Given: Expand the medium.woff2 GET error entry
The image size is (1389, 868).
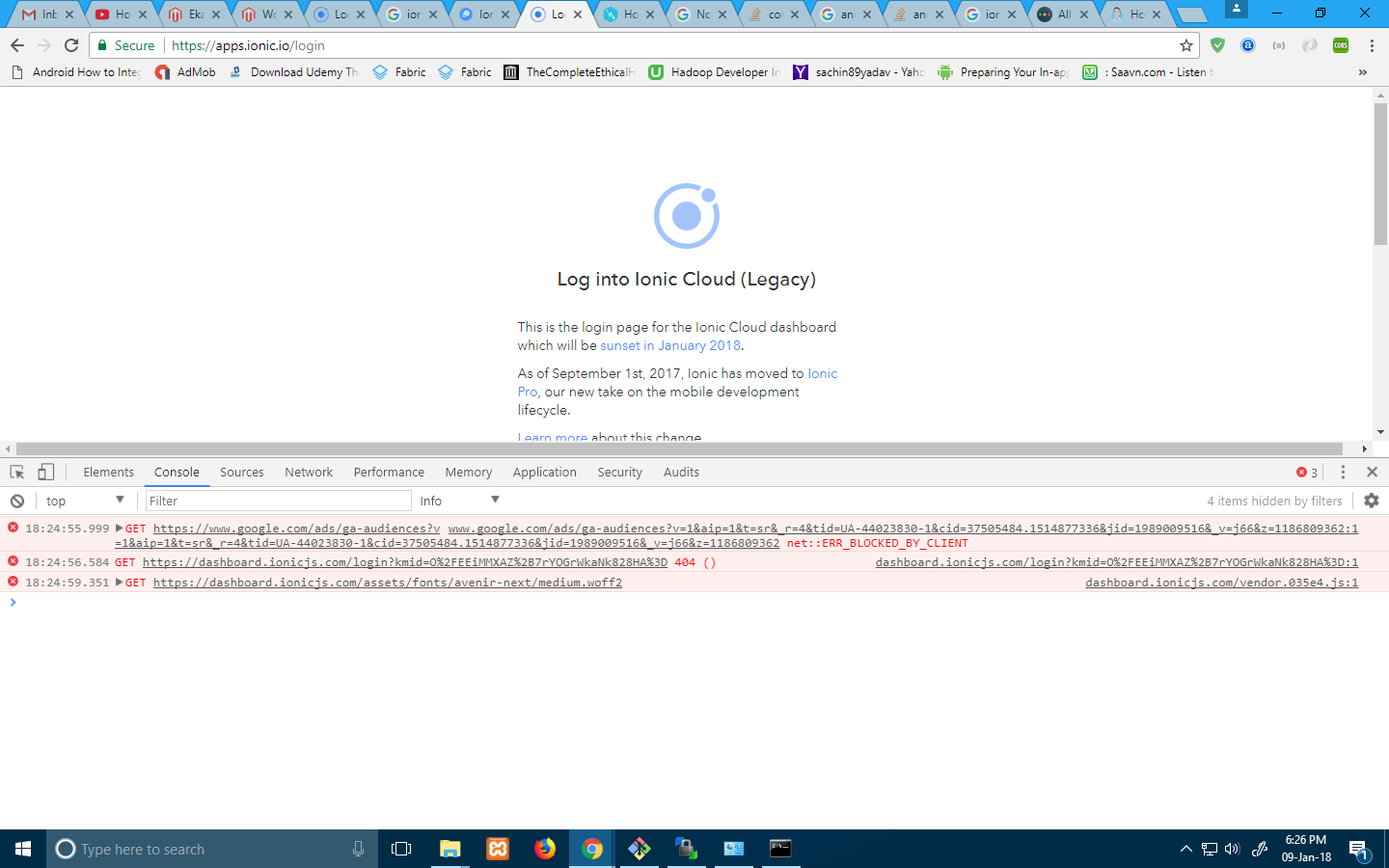Looking at the screenshot, I should (119, 583).
